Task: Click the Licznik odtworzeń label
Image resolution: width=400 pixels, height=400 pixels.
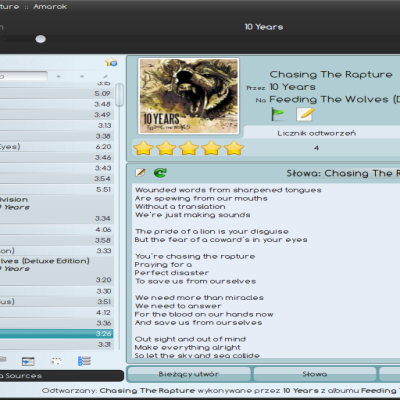Action: 317,133
